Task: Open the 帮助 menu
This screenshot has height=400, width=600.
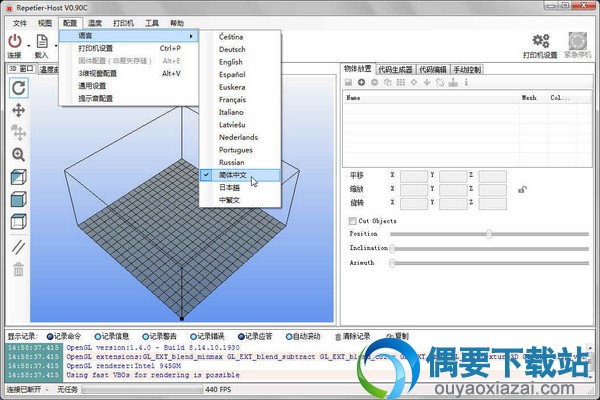Action: [177, 23]
